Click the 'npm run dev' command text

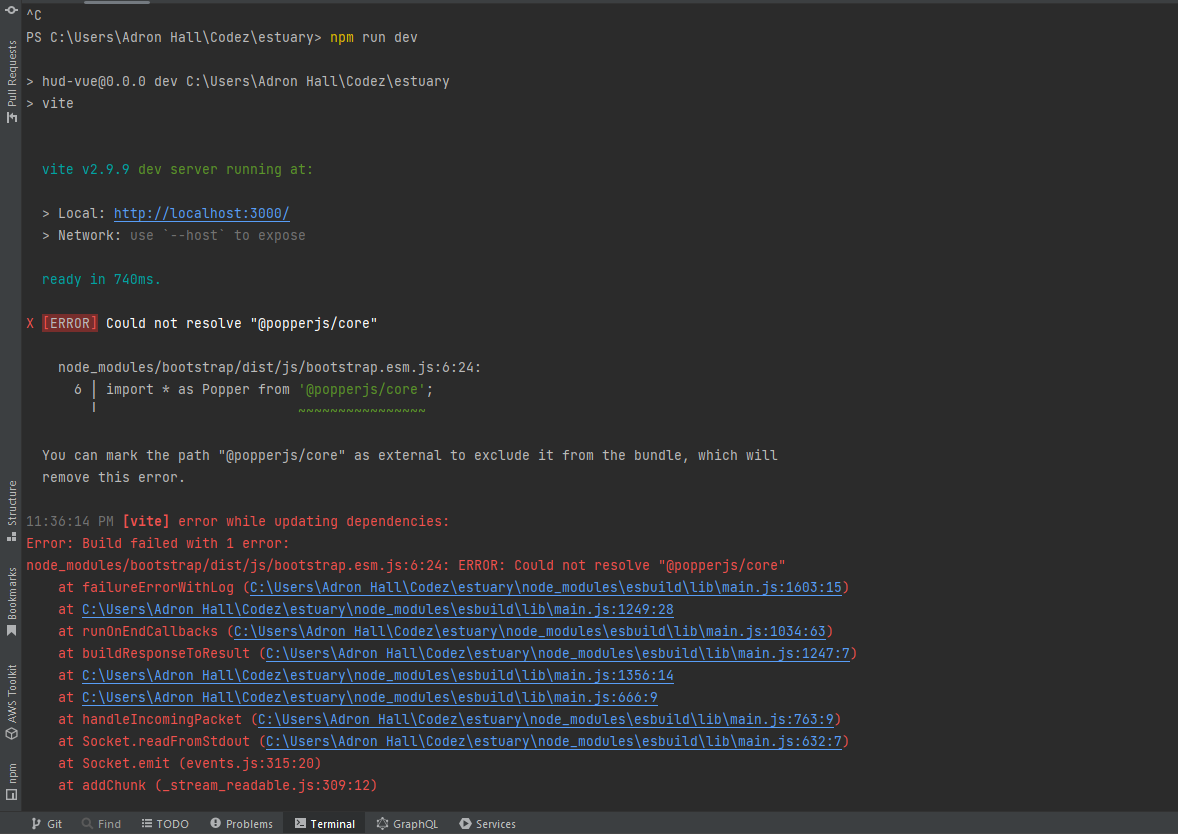coord(373,38)
